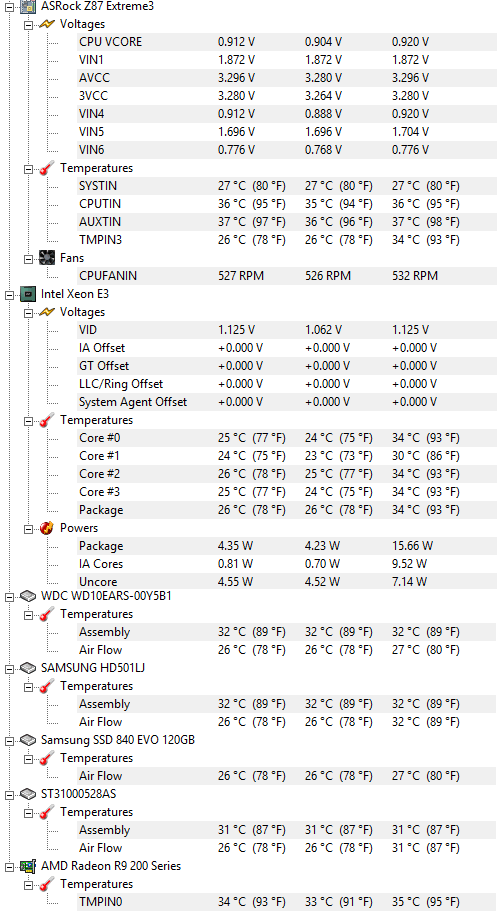Click the Intel Xeon E3 processor icon
This screenshot has width=497, height=919.
coord(28,294)
